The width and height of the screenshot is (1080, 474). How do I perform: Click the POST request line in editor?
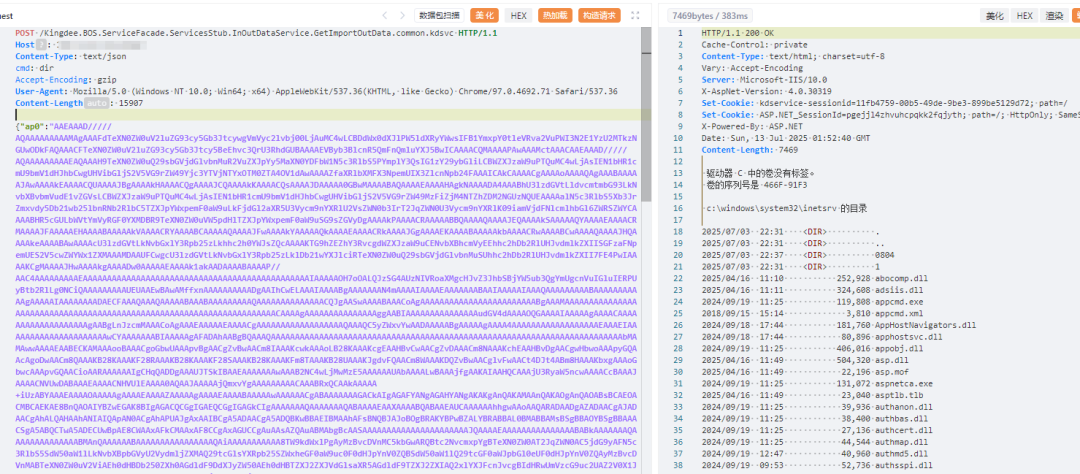coord(256,33)
